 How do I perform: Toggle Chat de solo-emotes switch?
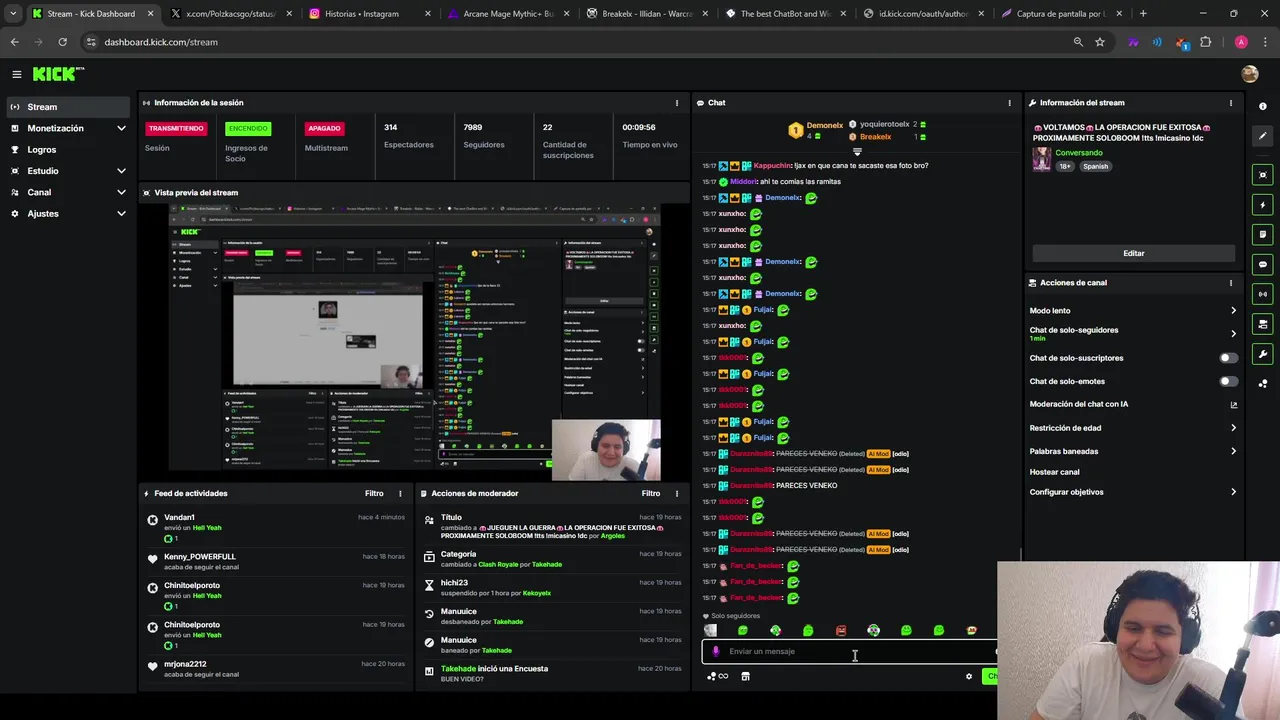[x=1228, y=381]
